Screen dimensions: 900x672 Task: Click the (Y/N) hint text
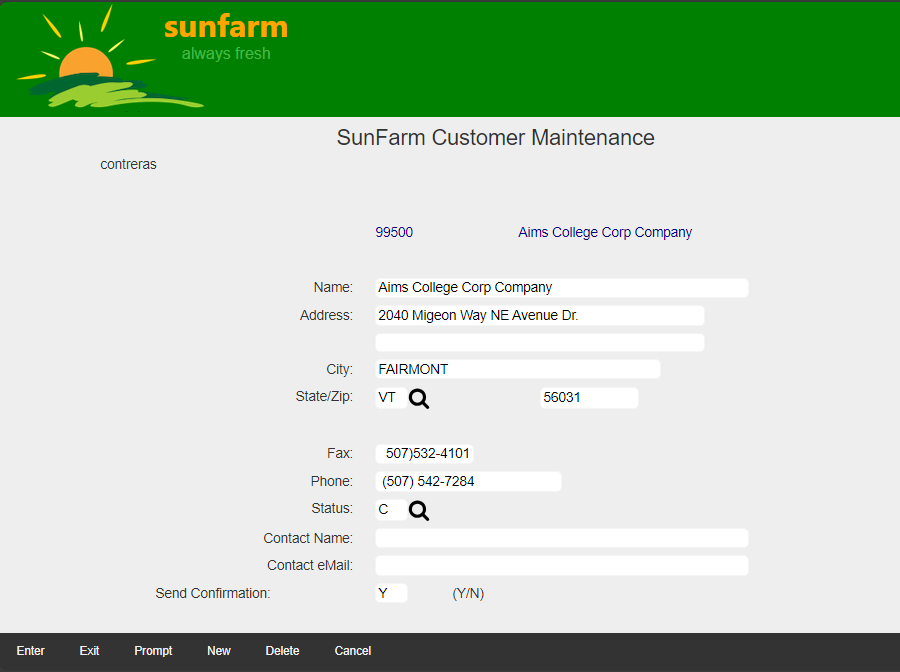[x=468, y=593]
